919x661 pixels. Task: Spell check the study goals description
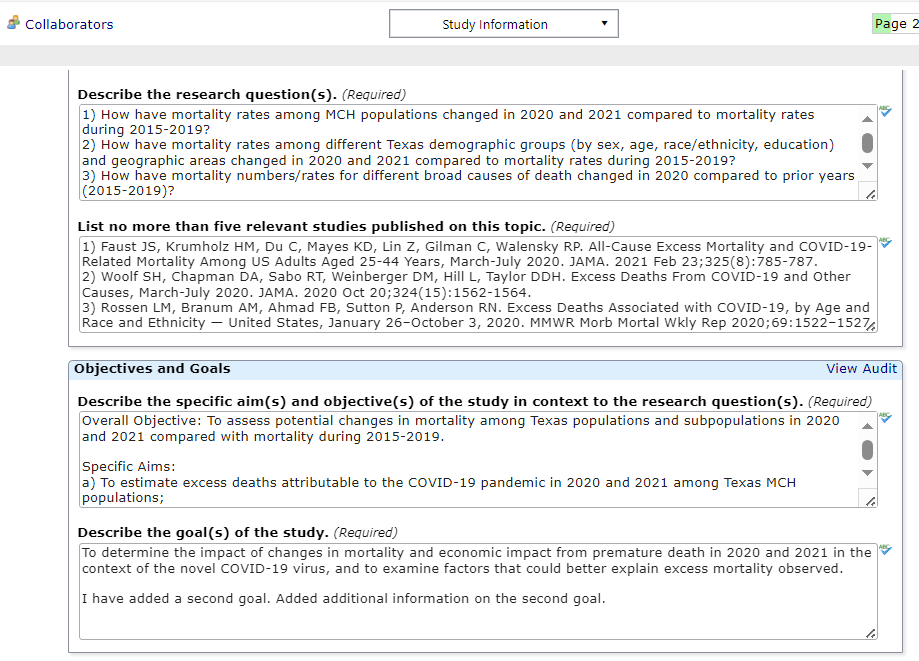pyautogui.click(x=886, y=551)
